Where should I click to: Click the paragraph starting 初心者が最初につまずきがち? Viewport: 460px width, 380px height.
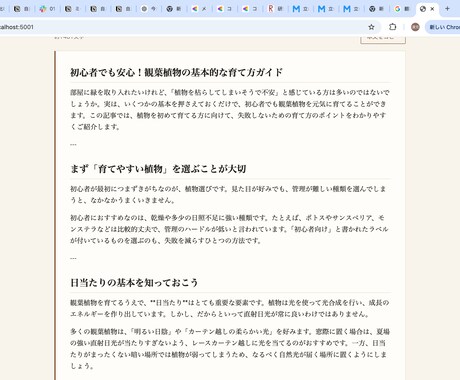tap(229, 194)
